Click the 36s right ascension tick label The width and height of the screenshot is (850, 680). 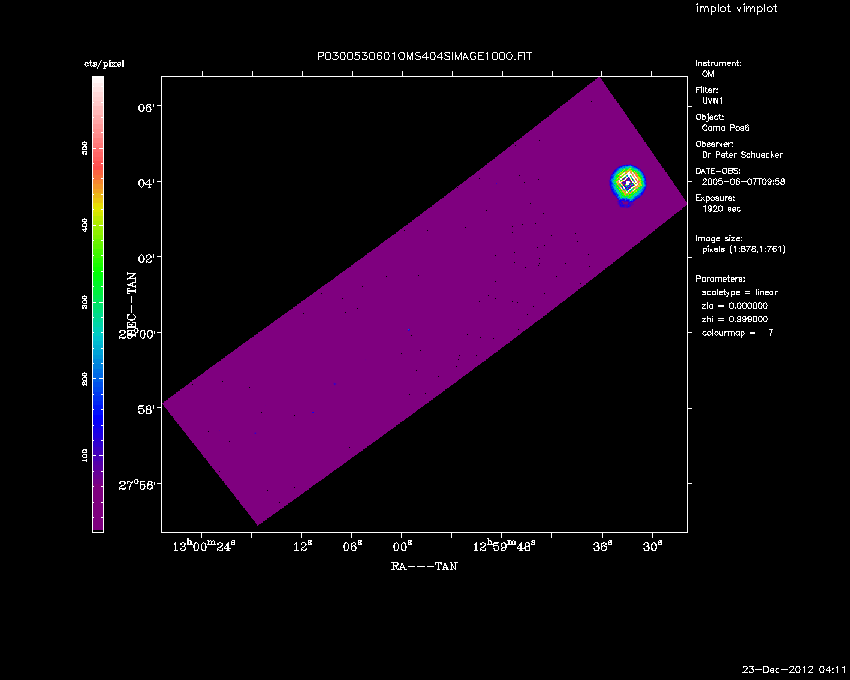click(602, 546)
